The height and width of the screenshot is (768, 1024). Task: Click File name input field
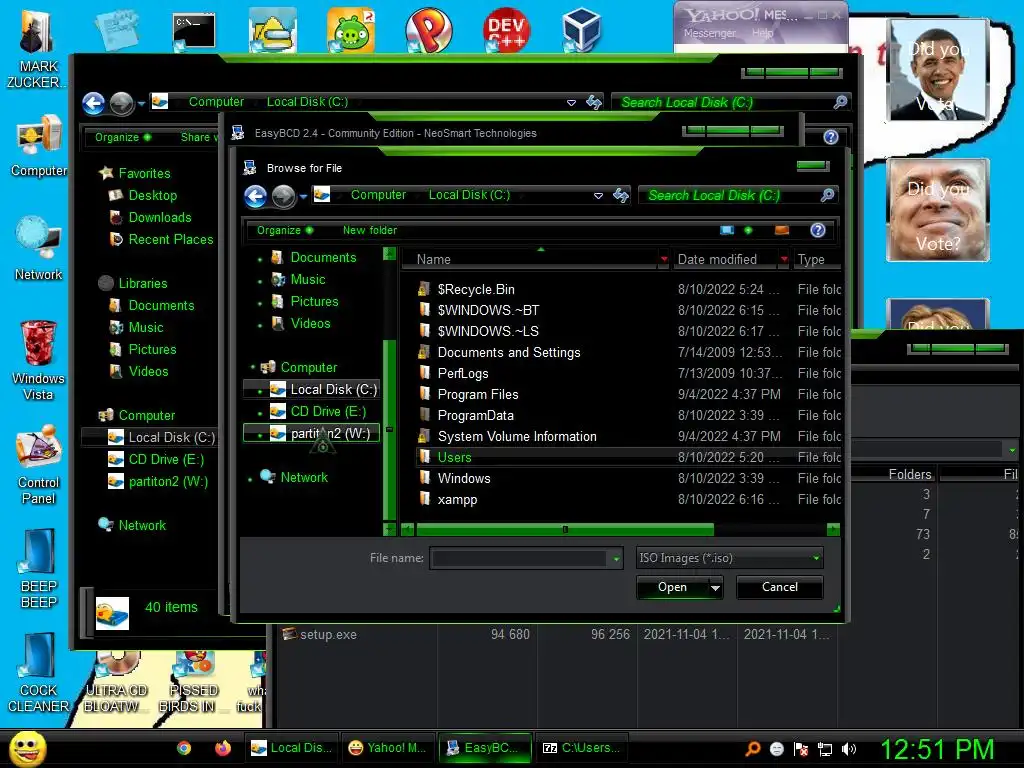click(519, 558)
